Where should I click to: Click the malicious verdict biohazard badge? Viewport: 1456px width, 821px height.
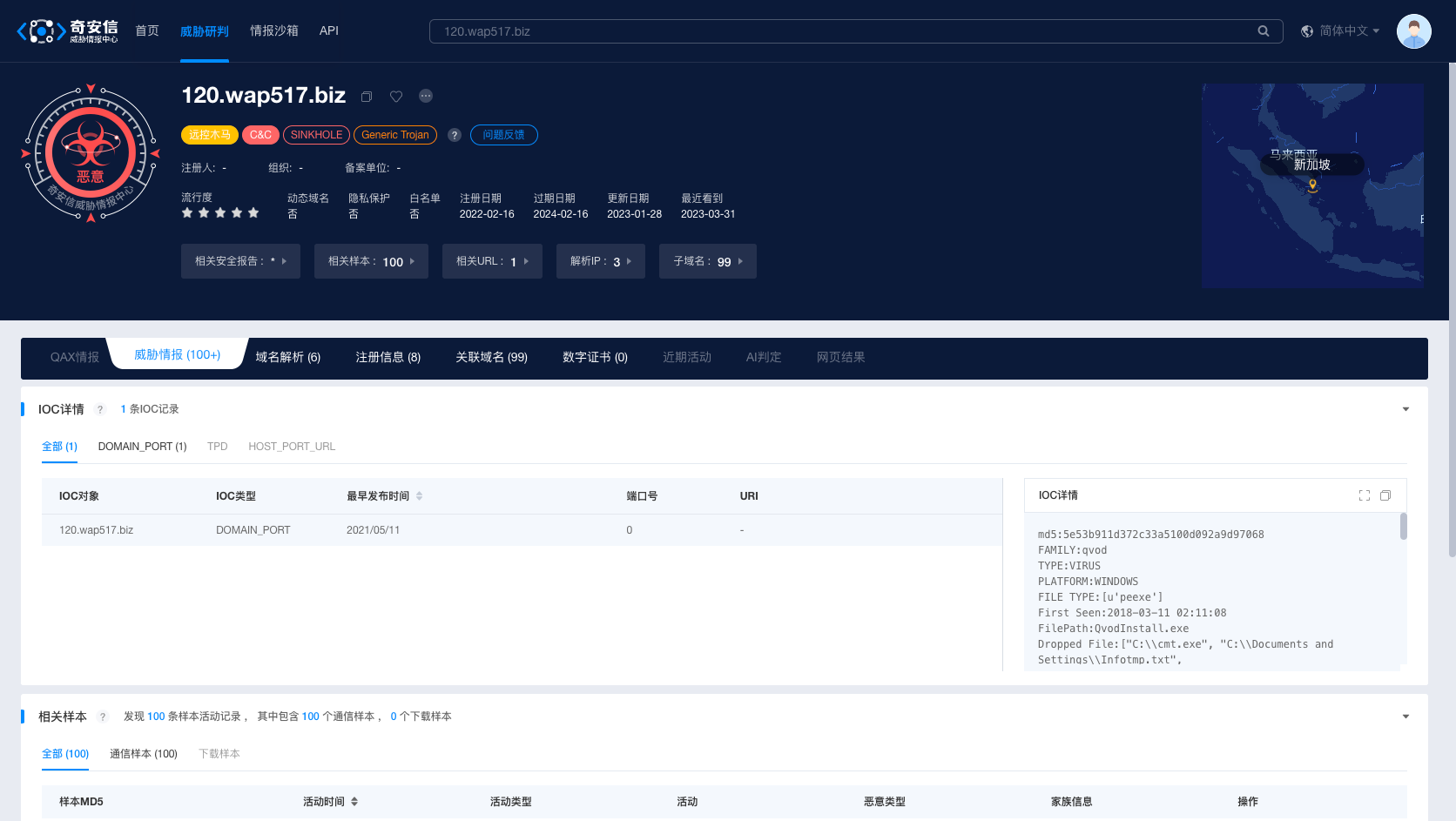coord(91,153)
